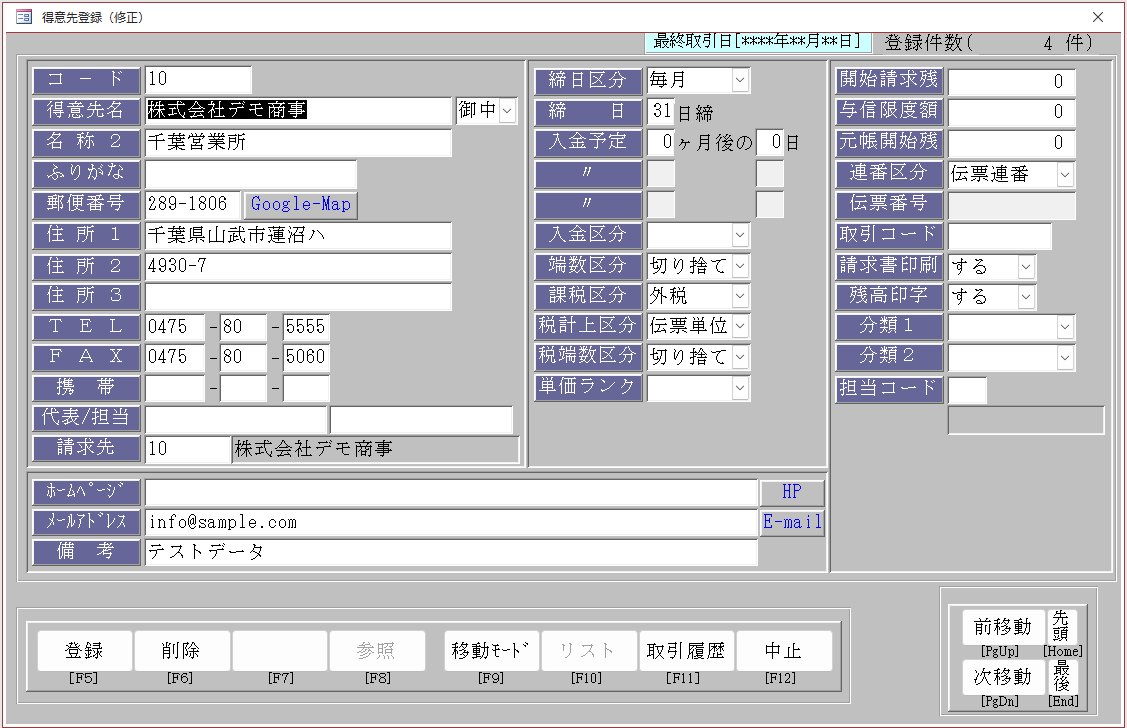This screenshot has height=728, width=1127.
Task: Click the TEL area code field 0475
Action: tap(175, 327)
